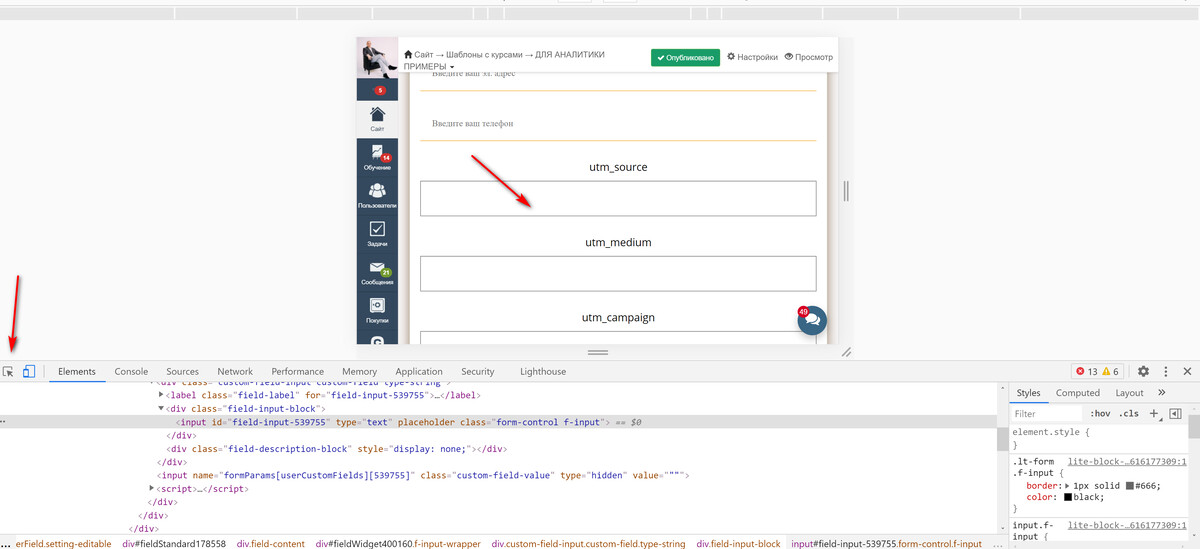Image resolution: width=1200 pixels, height=549 pixels.
Task: Switch to the Lighthouse tab
Action: [543, 371]
